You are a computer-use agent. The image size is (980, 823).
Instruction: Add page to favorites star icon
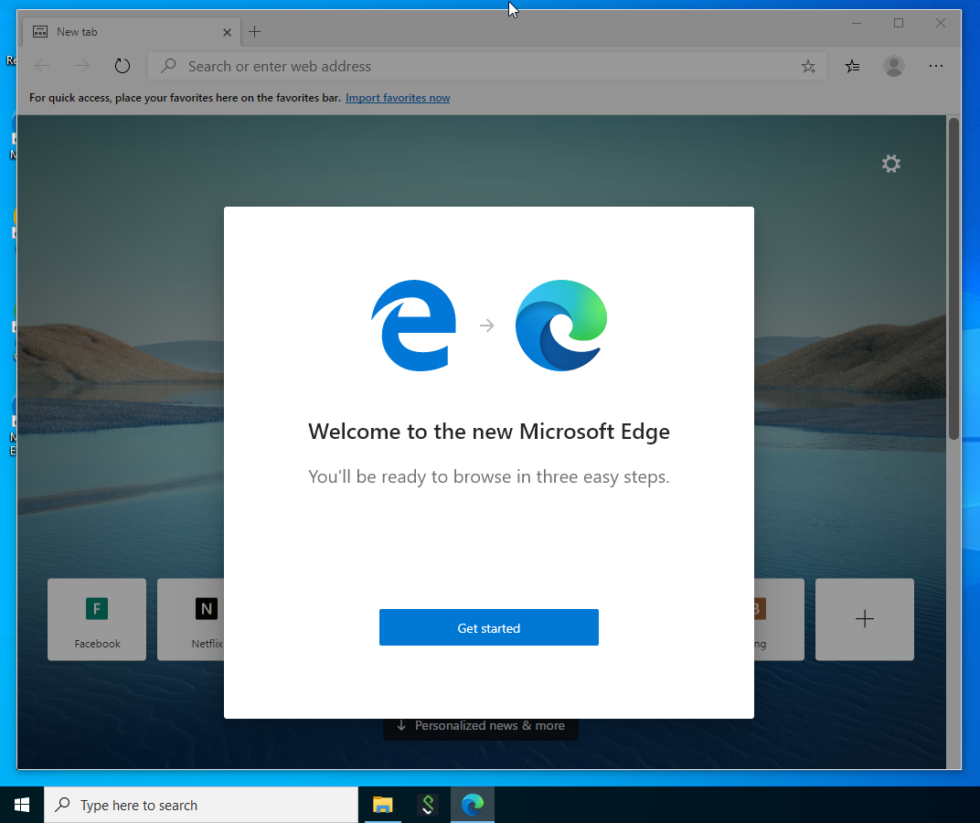point(808,66)
